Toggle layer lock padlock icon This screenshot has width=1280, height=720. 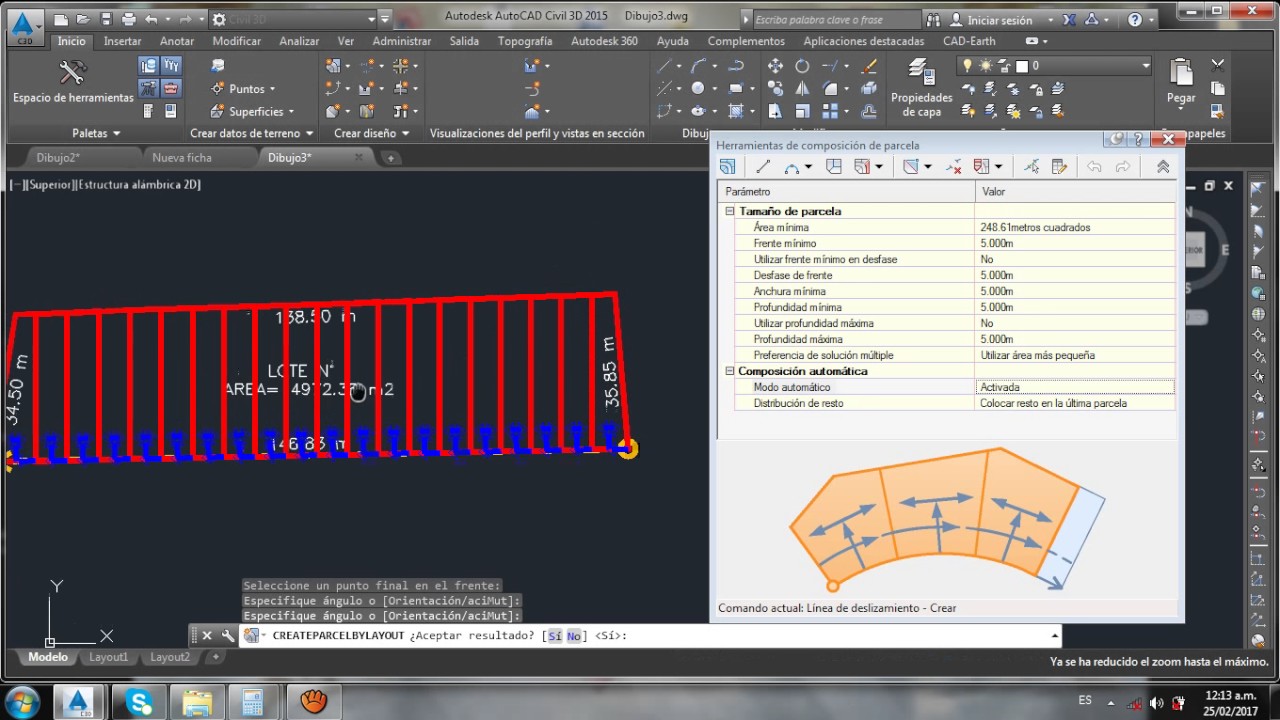click(x=1004, y=66)
